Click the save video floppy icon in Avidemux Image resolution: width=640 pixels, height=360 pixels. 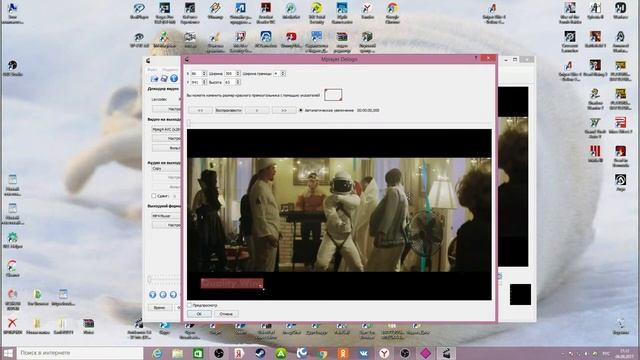coord(164,78)
